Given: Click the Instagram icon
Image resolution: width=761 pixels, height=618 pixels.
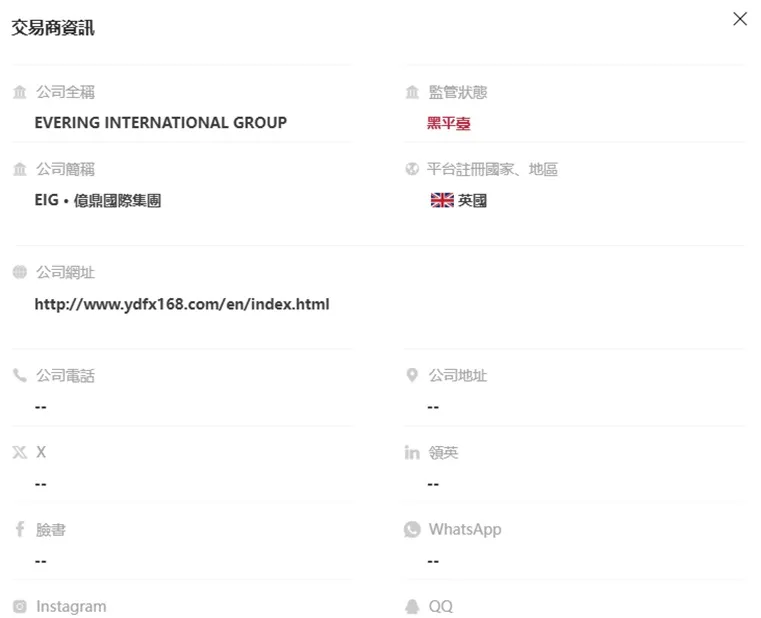Looking at the screenshot, I should [x=19, y=606].
